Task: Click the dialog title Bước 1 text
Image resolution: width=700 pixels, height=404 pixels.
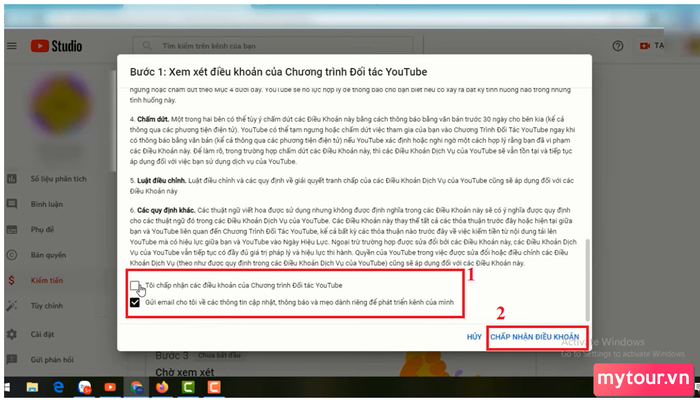Action: click(278, 72)
